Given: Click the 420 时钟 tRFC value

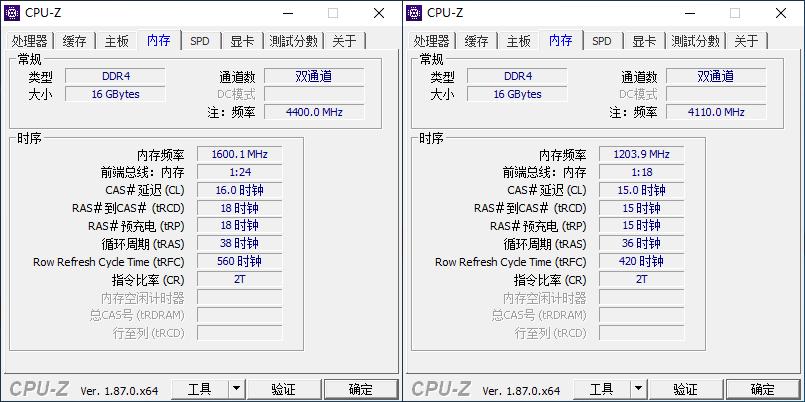Looking at the screenshot, I should point(642,261).
